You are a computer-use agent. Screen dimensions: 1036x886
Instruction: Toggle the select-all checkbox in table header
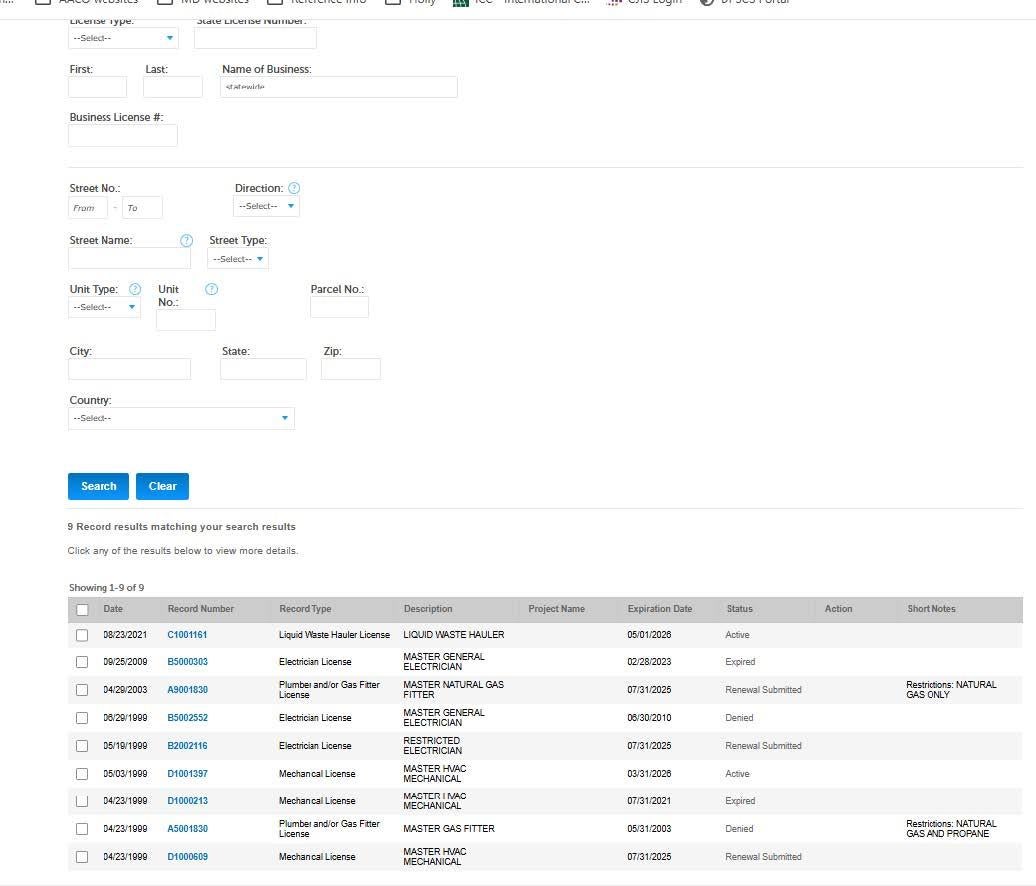pos(82,610)
